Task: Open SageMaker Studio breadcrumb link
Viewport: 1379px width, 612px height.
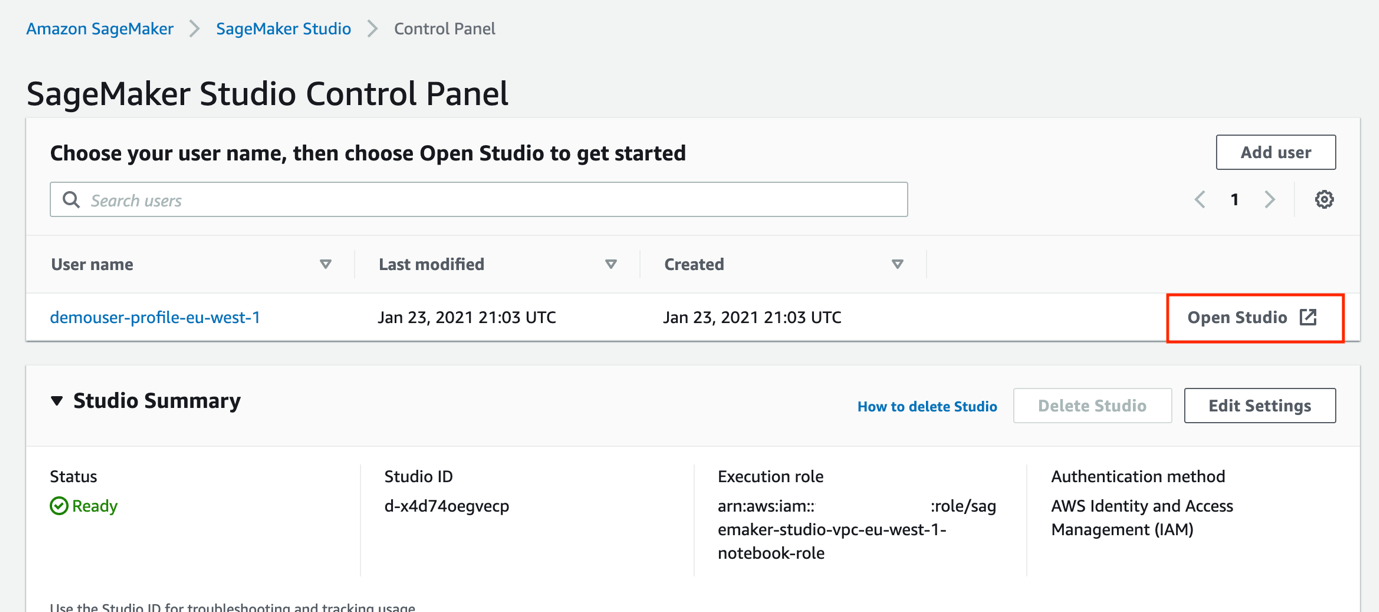Action: (x=283, y=29)
